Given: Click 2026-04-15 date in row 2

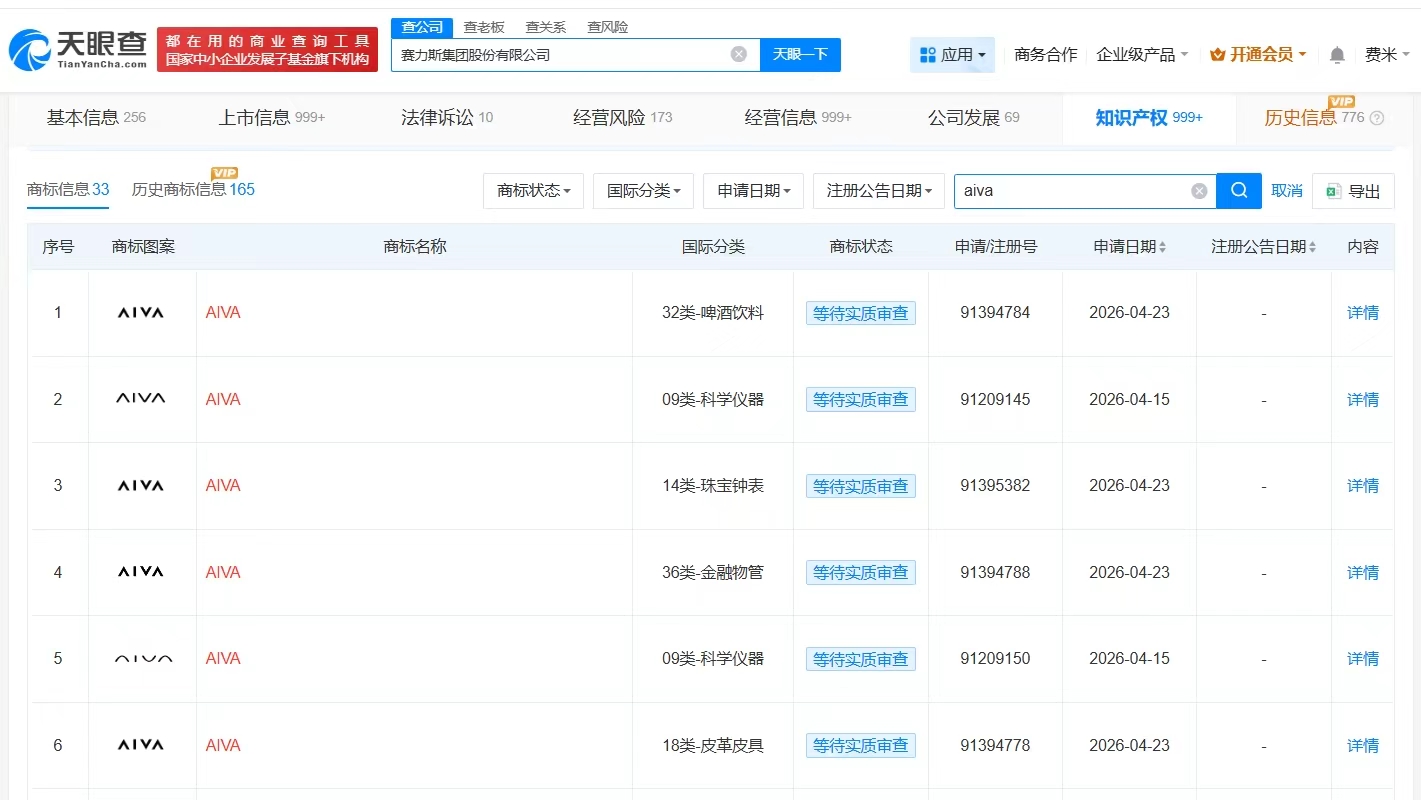Looking at the screenshot, I should pos(1129,400).
